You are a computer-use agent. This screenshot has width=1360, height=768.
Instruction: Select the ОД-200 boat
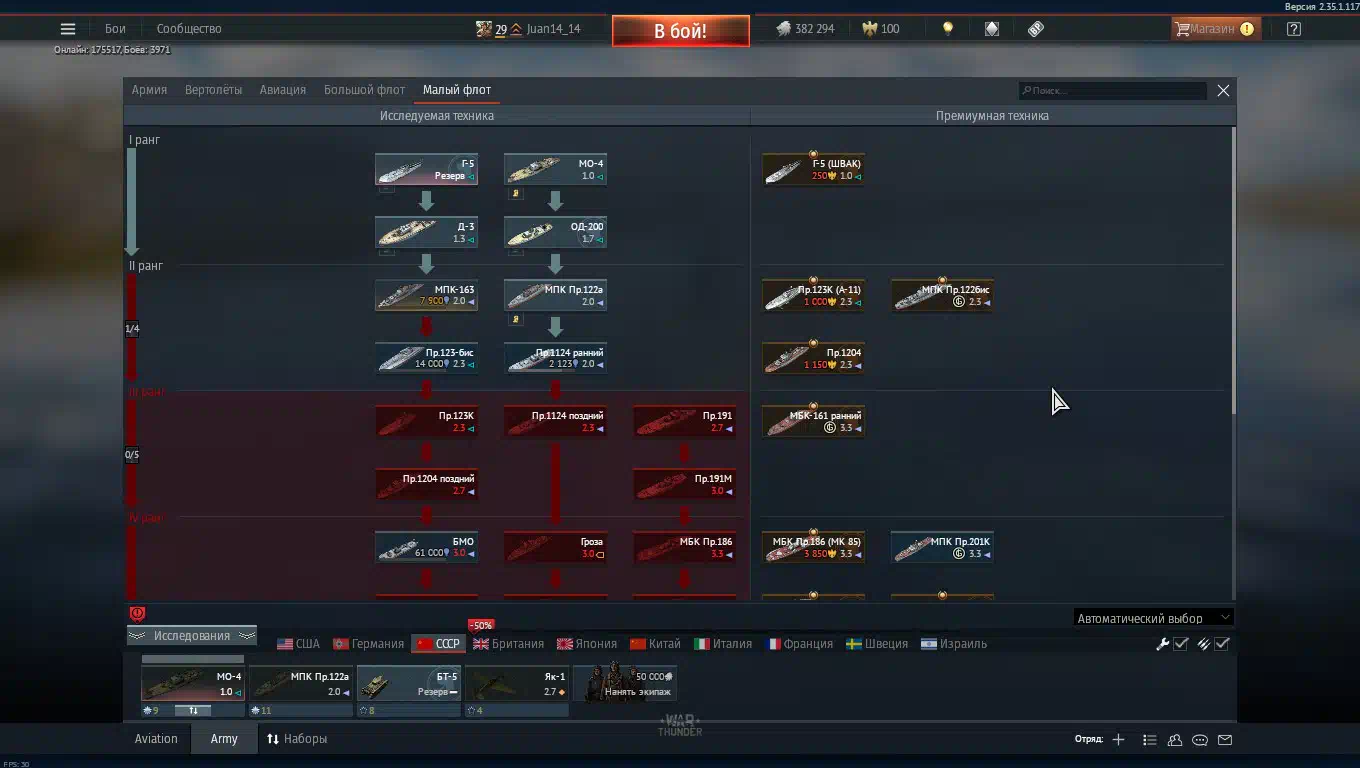(x=555, y=232)
